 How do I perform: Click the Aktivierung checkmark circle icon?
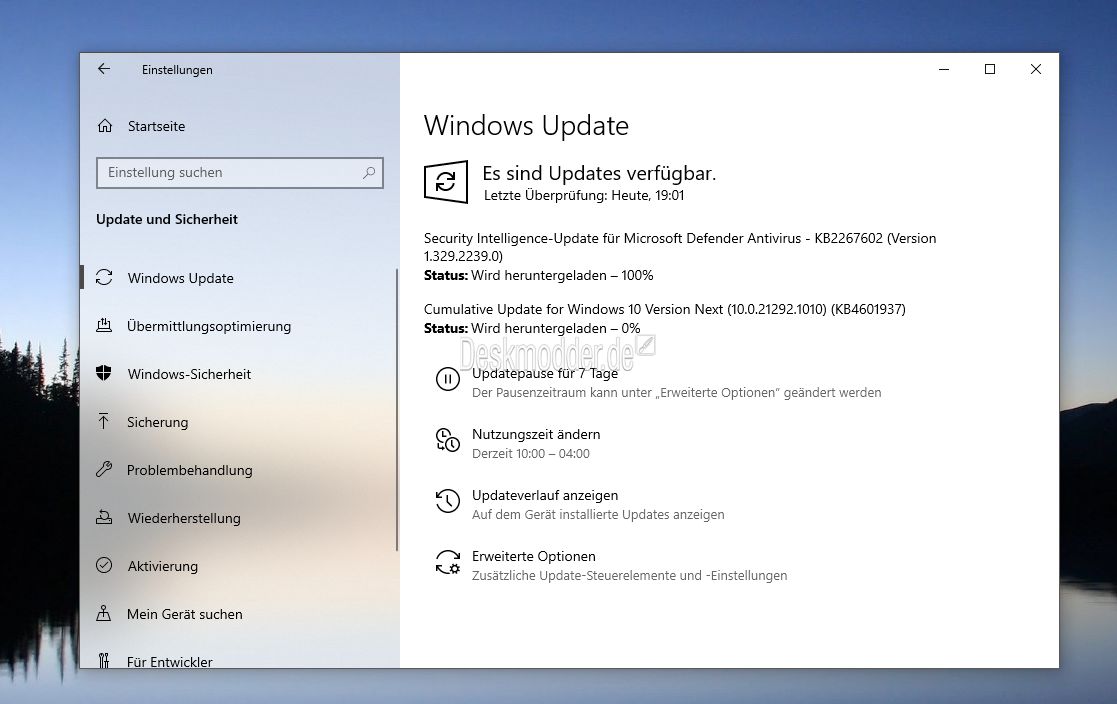[x=104, y=565]
